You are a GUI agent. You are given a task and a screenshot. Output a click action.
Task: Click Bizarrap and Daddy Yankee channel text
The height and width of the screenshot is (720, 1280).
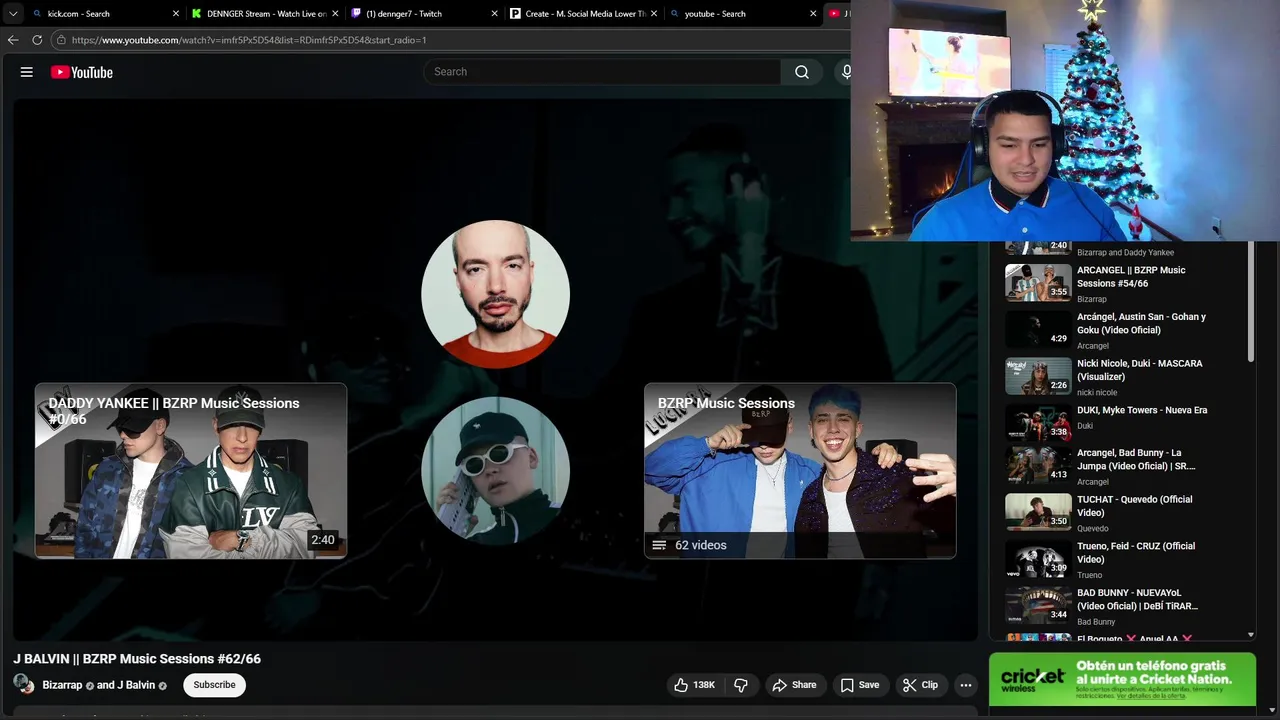point(1125,253)
